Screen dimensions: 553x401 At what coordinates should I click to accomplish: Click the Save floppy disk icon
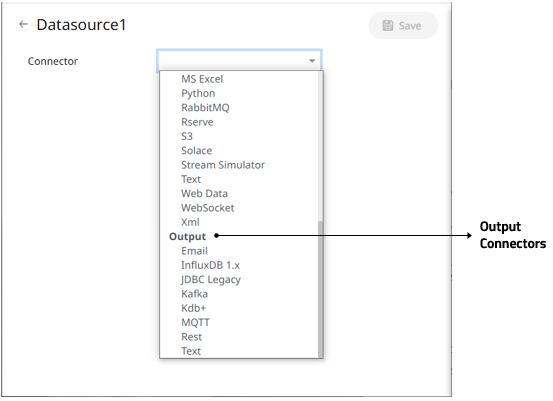[388, 25]
